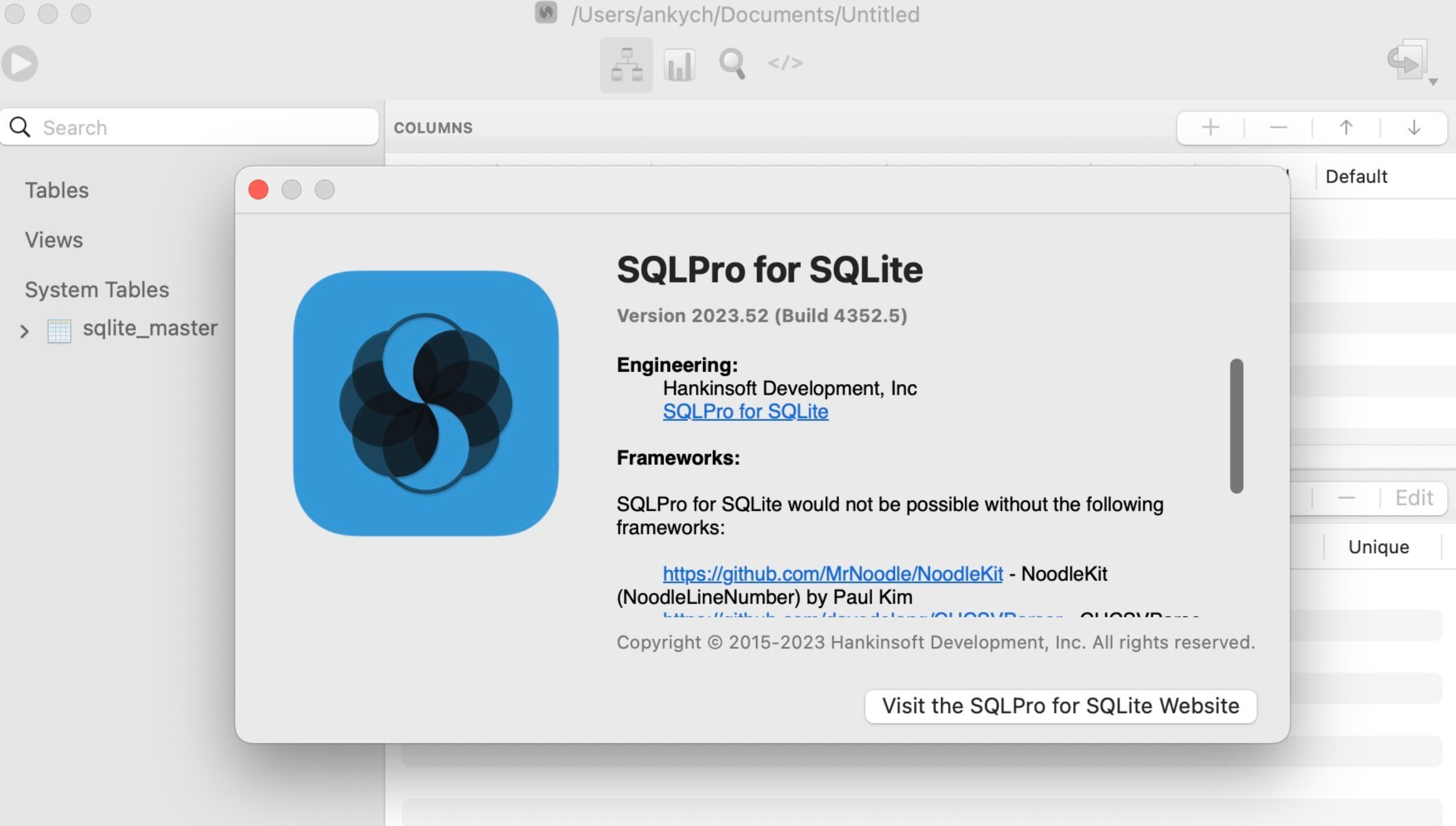Click the Execute/Run query button
Viewport: 1456px width, 826px height.
[x=22, y=64]
